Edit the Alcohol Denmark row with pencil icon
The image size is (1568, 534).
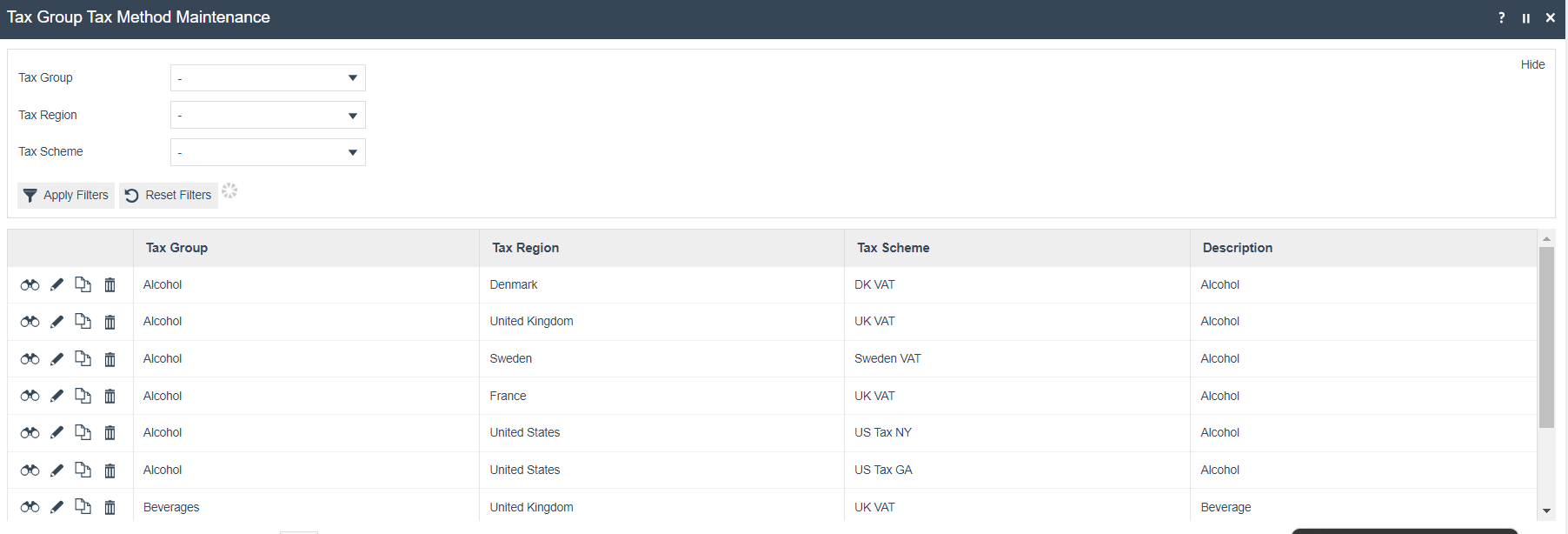pos(56,284)
